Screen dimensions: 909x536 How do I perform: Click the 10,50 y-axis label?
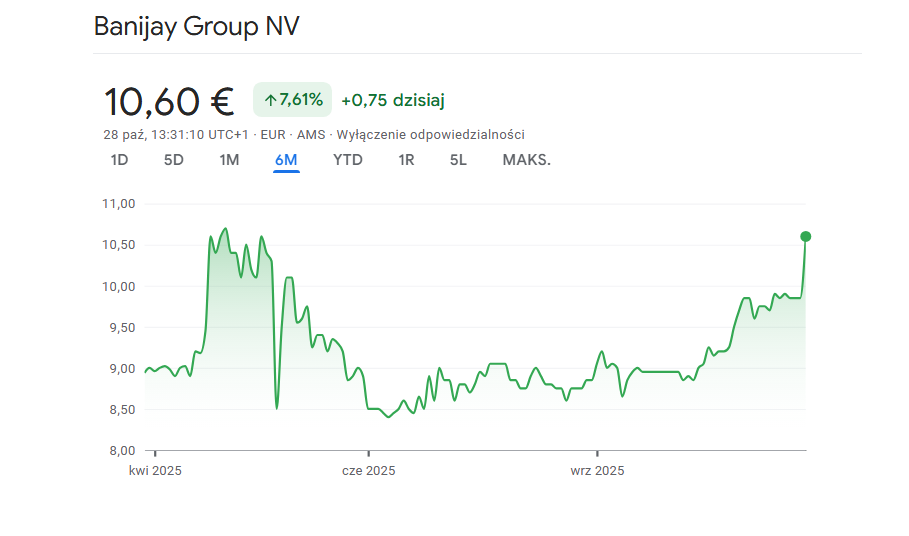(x=119, y=245)
